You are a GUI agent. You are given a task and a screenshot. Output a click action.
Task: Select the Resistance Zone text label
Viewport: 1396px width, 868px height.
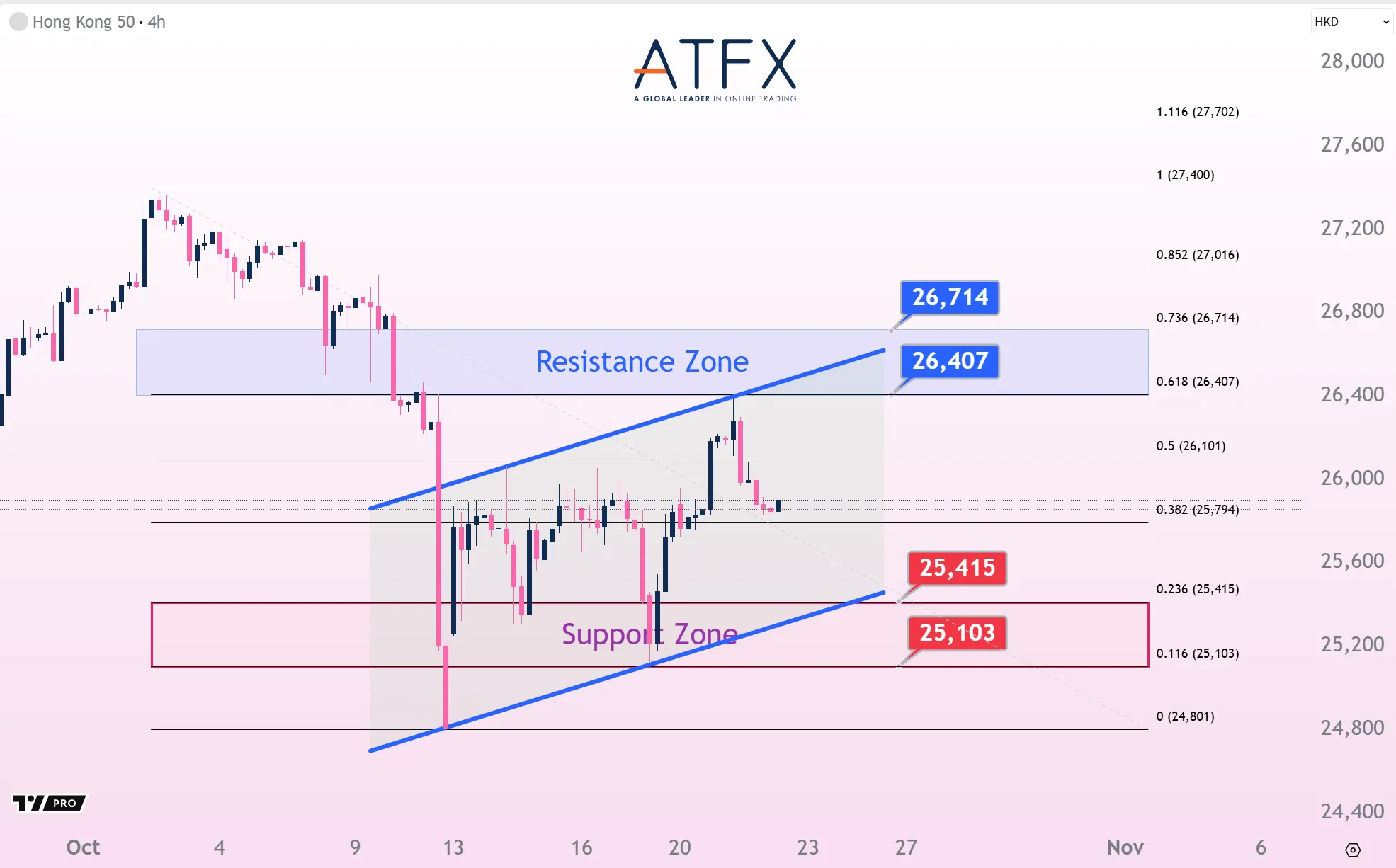pos(642,362)
